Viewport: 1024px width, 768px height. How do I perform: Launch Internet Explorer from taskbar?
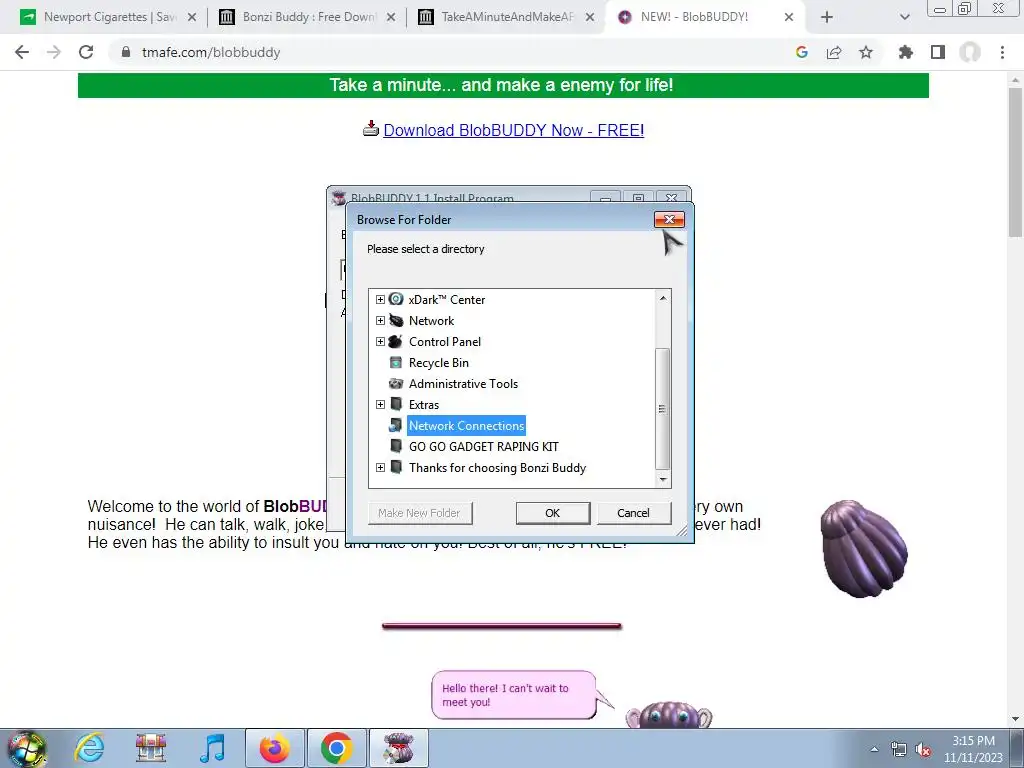tap(89, 748)
